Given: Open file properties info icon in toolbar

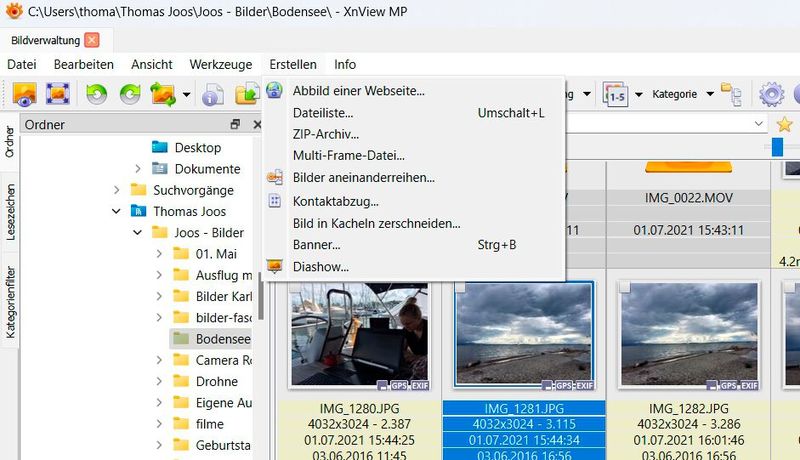Looking at the screenshot, I should pos(212,94).
